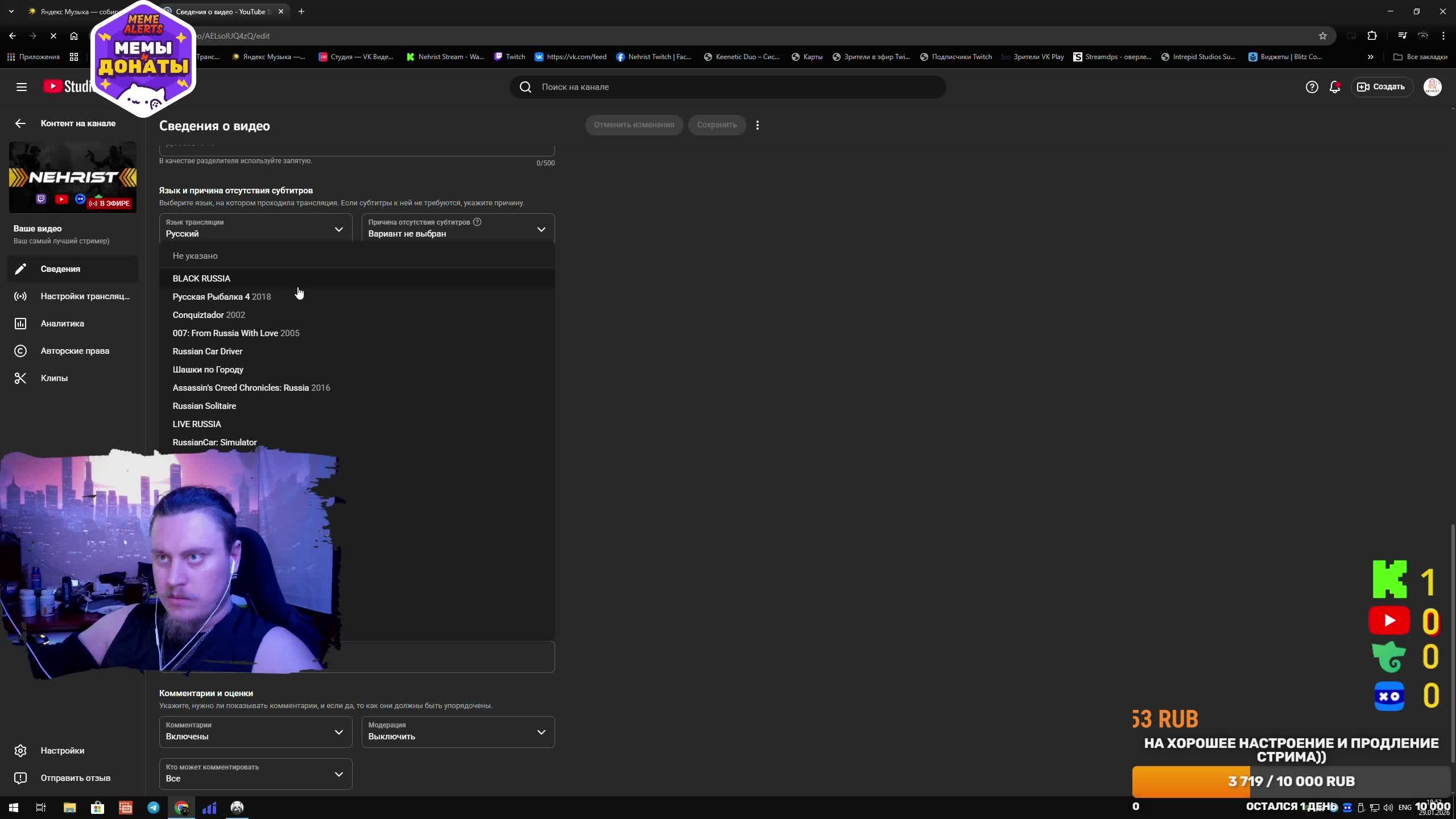Click the back arrow to channel content

(x=20, y=123)
